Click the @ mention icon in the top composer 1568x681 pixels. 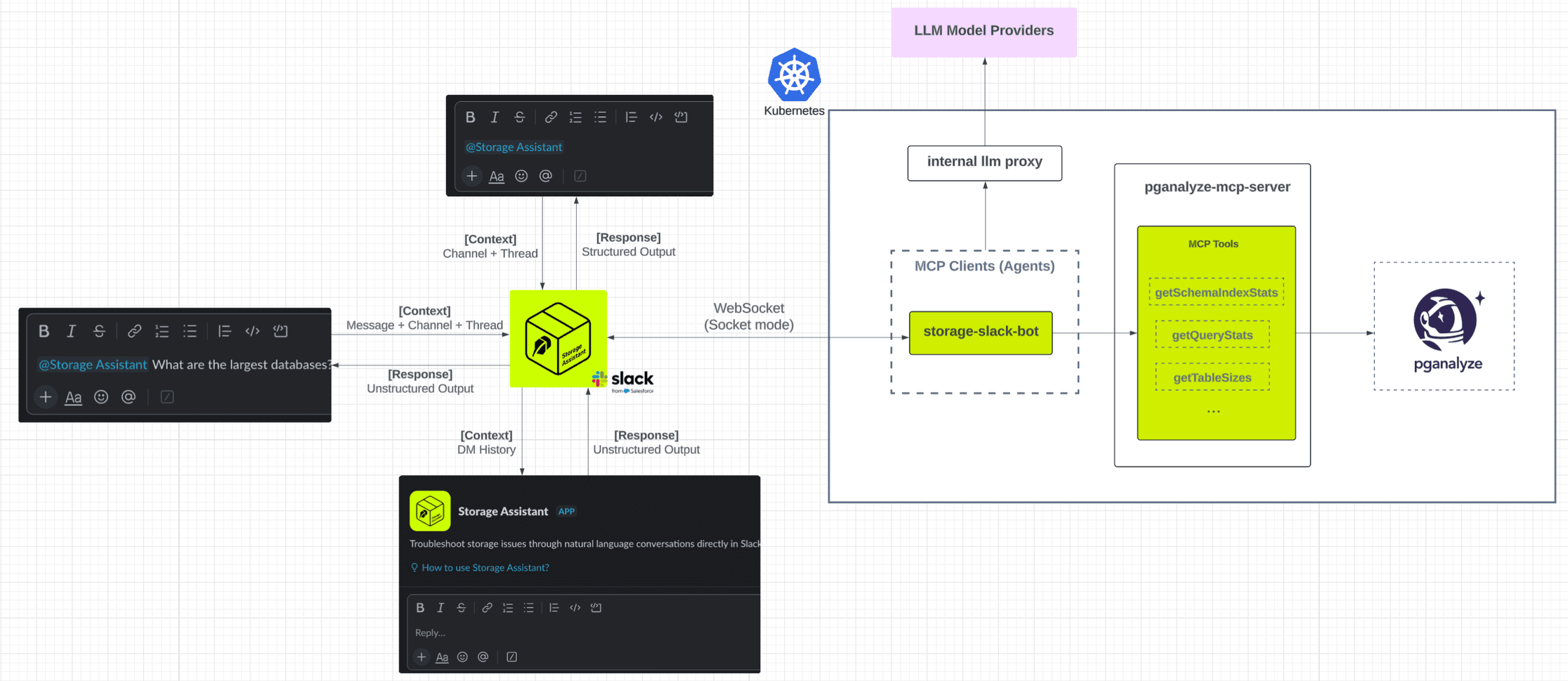(546, 176)
